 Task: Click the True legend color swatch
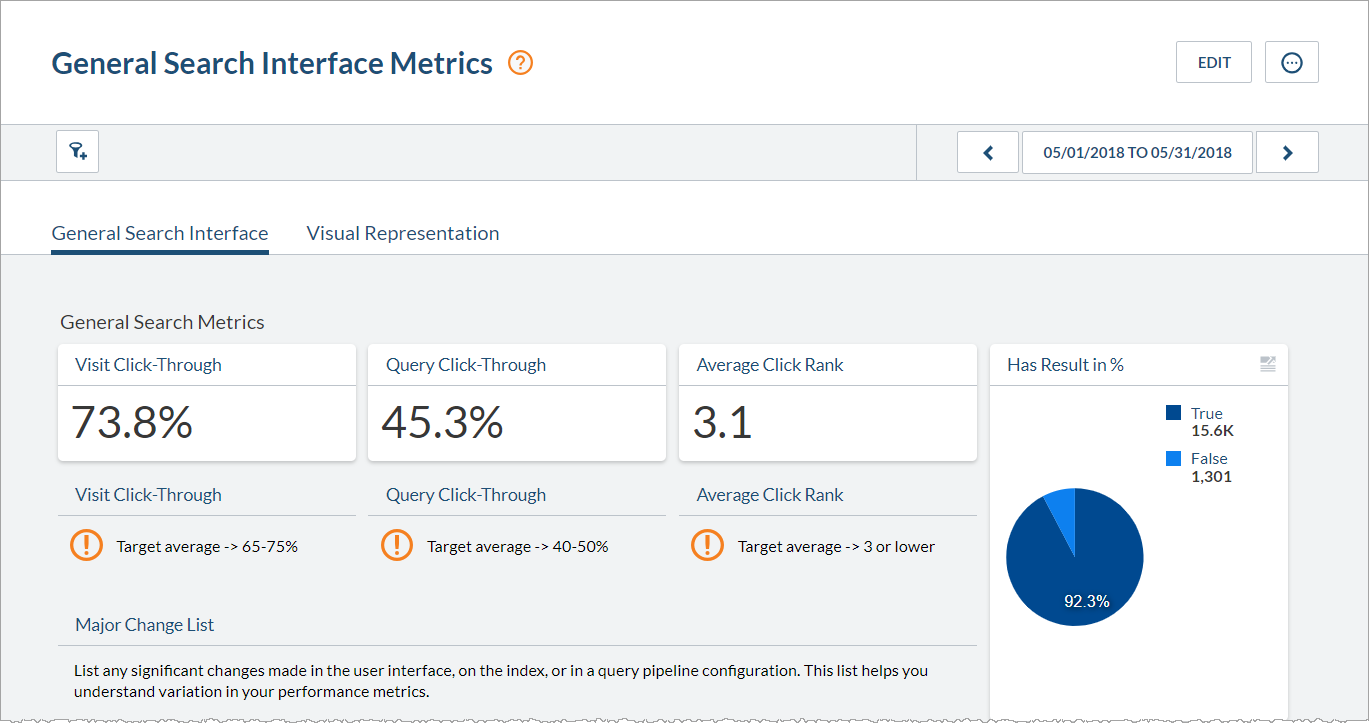(x=1174, y=413)
